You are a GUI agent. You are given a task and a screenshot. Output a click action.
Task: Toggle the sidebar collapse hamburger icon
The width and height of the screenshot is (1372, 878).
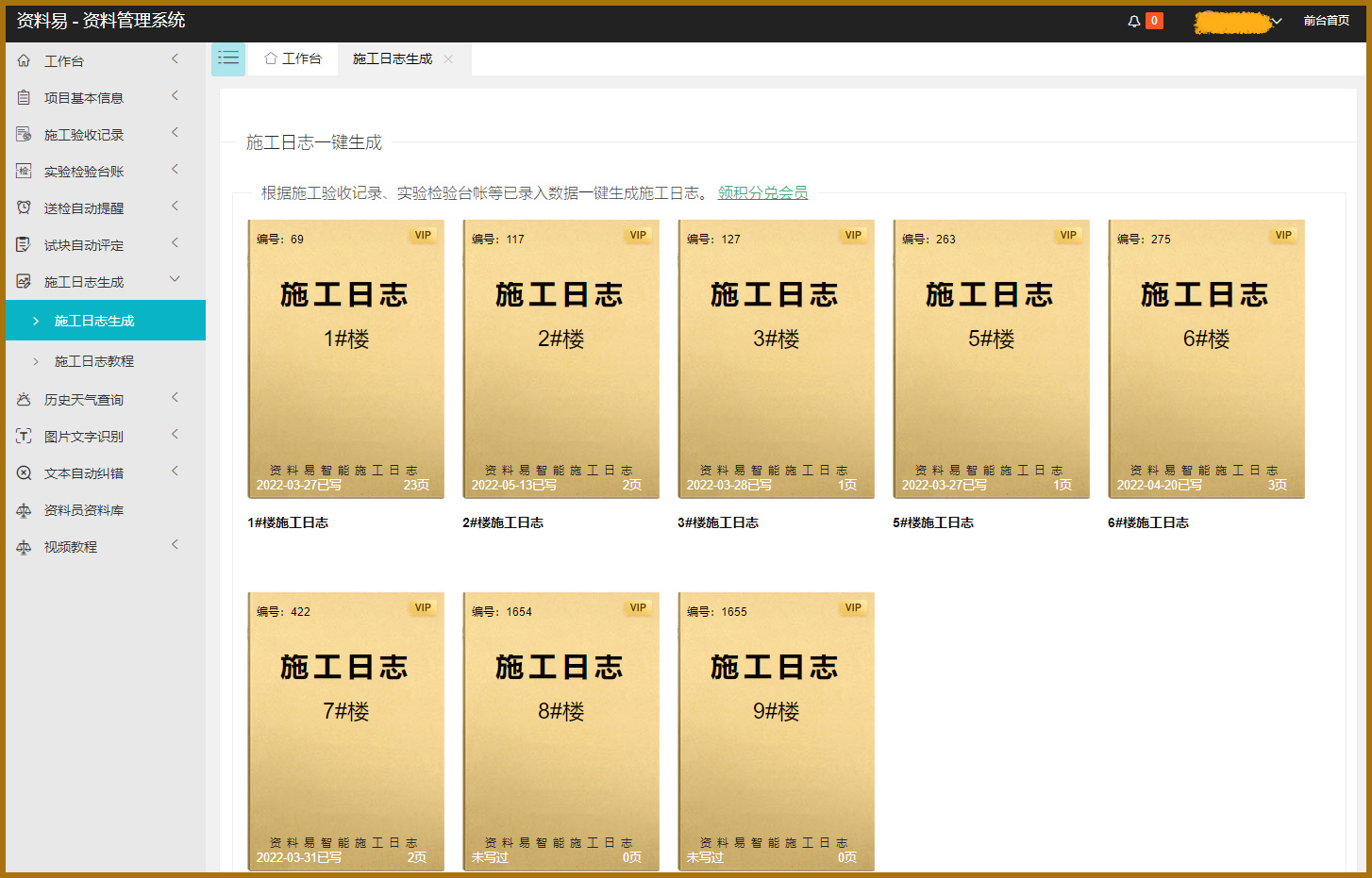pyautogui.click(x=227, y=58)
